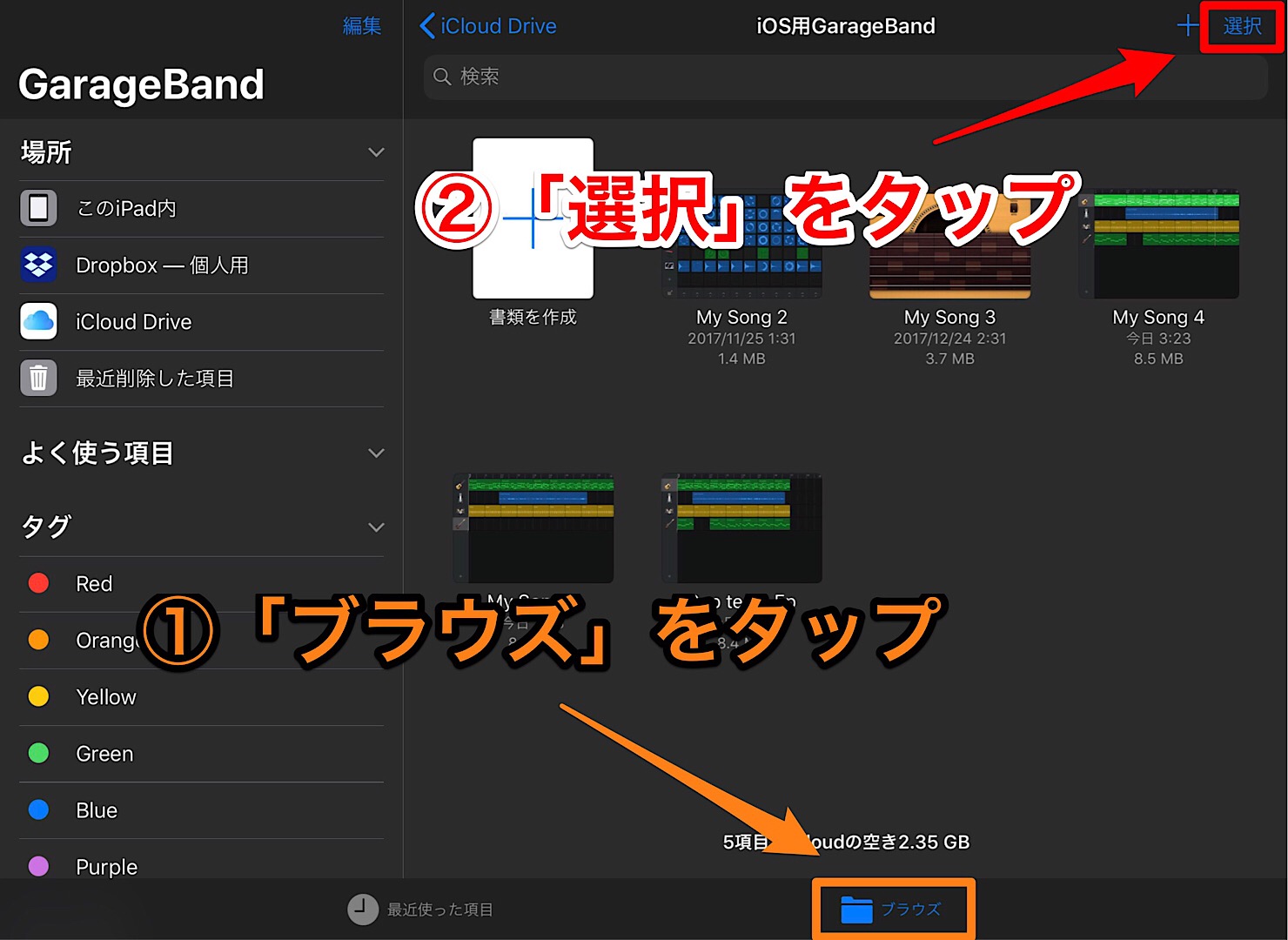Go back via iCloud Drive chevron

[427, 26]
